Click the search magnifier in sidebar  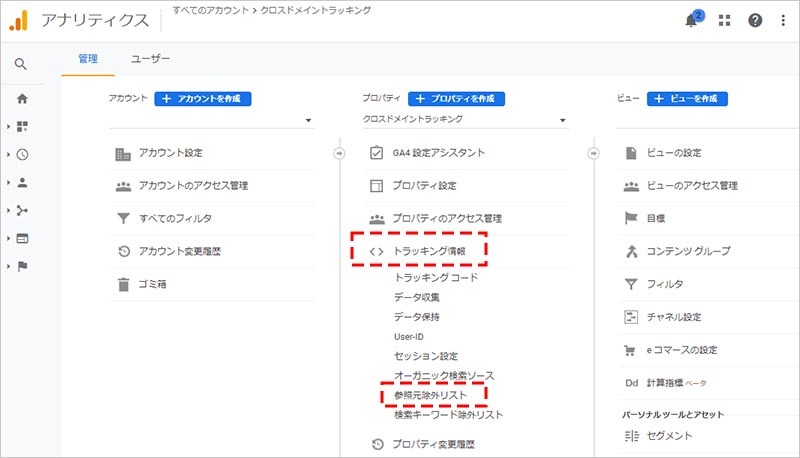click(22, 65)
